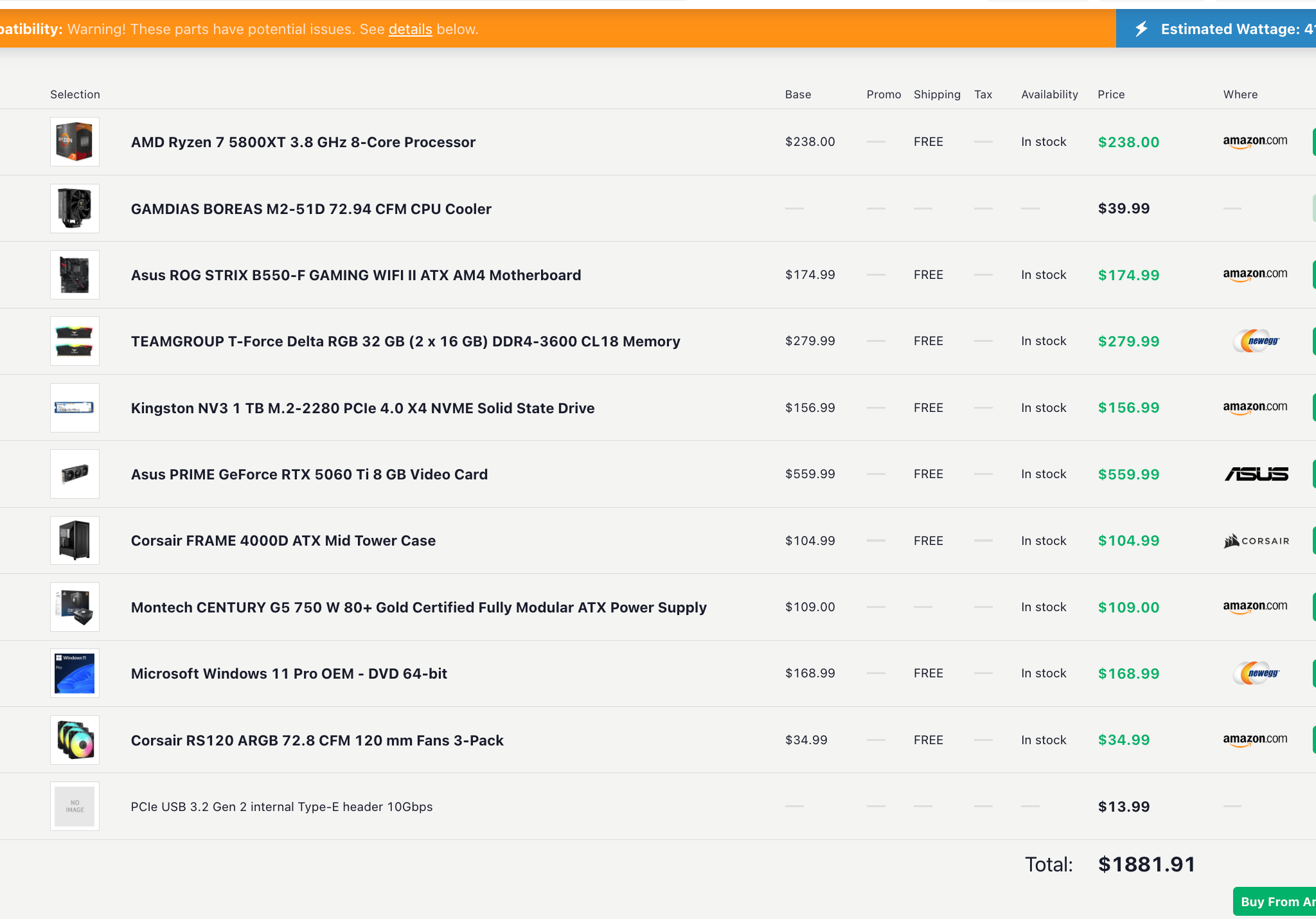Open AMD Ryzen 7 5800XT product thumbnail
Screen dimensions: 1316x919
click(x=75, y=142)
